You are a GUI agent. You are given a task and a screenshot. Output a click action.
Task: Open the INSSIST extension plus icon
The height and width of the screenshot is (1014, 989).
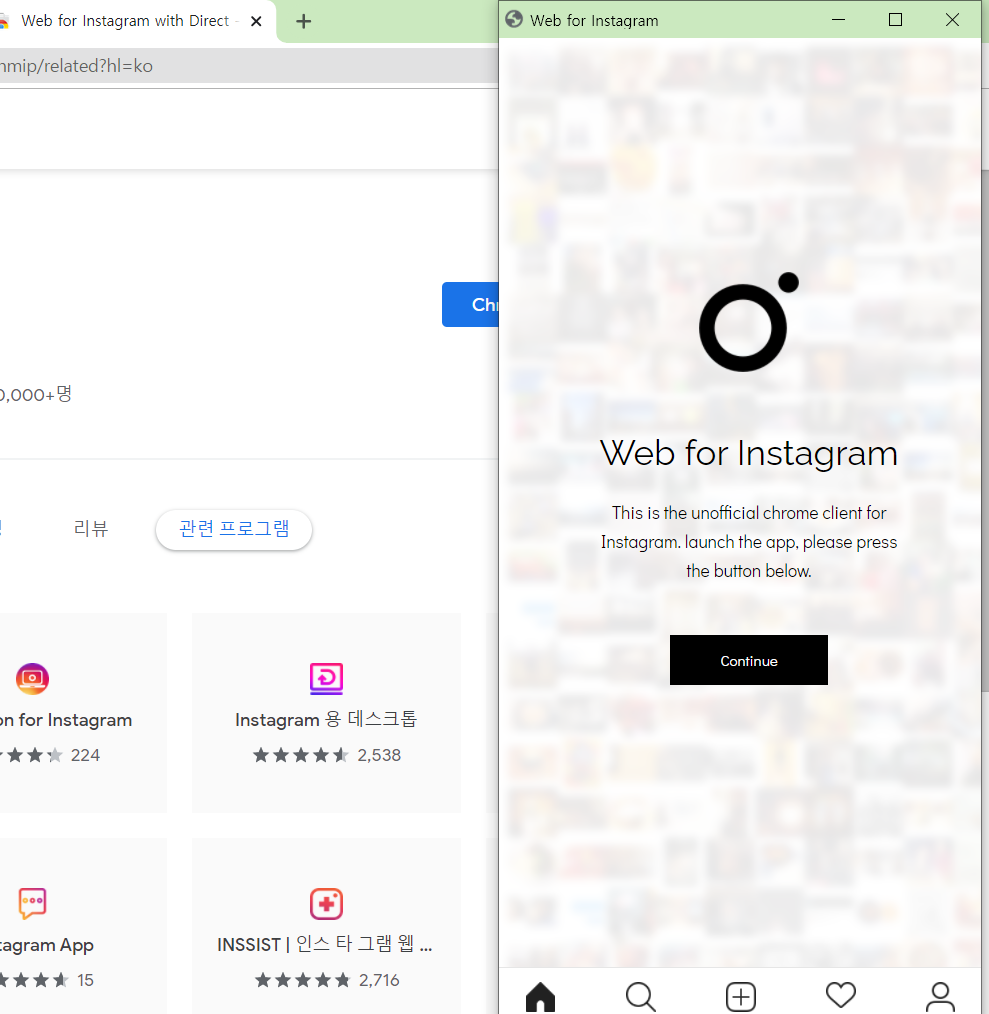(326, 903)
